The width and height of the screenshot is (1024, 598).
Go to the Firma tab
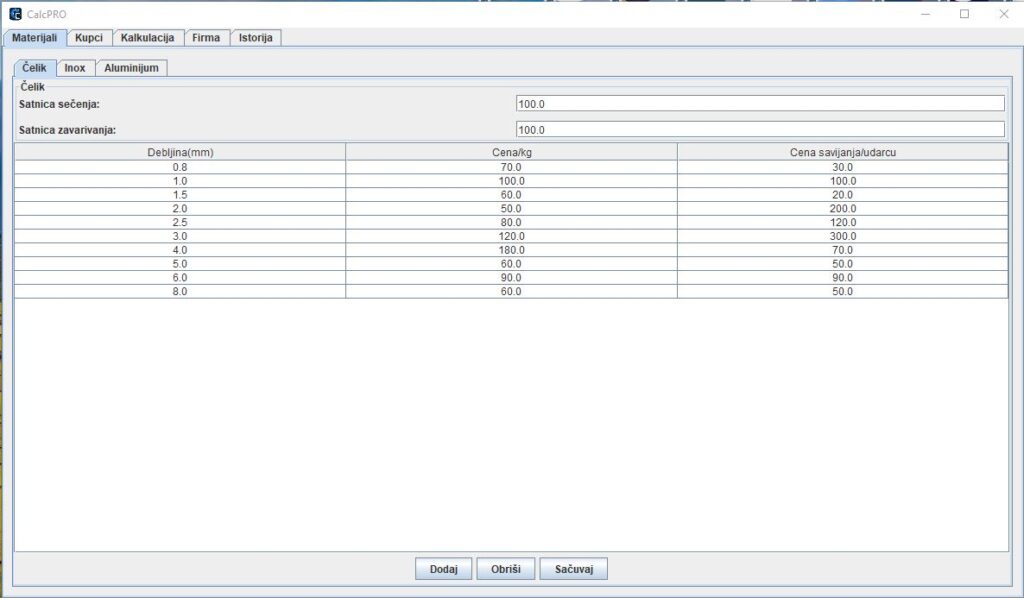[x=206, y=38]
